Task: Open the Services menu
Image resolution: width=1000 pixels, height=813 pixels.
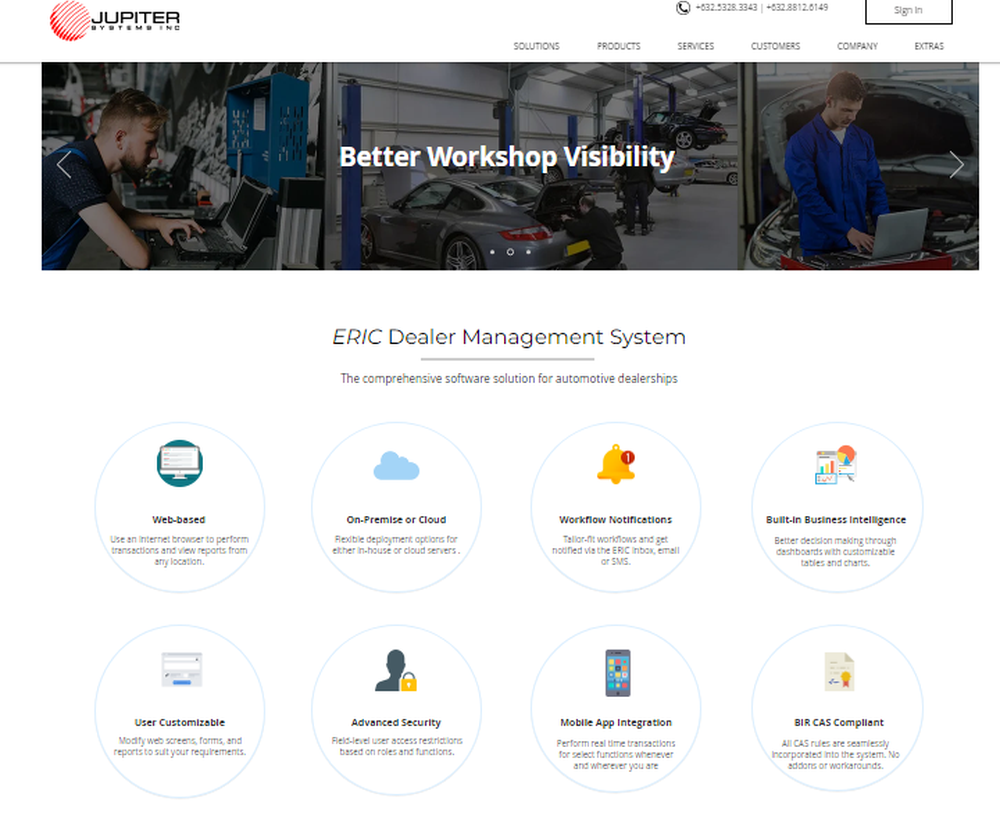Action: [695, 46]
